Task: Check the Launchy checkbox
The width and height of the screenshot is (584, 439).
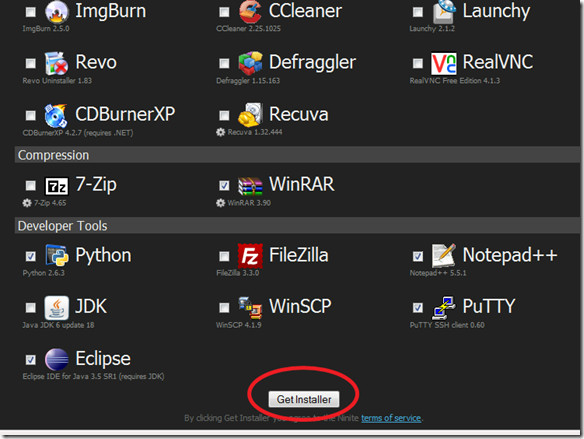Action: (418, 12)
